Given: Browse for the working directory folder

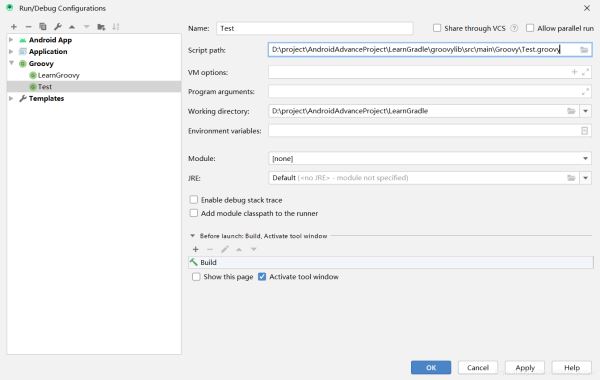Looking at the screenshot, I should coord(571,111).
